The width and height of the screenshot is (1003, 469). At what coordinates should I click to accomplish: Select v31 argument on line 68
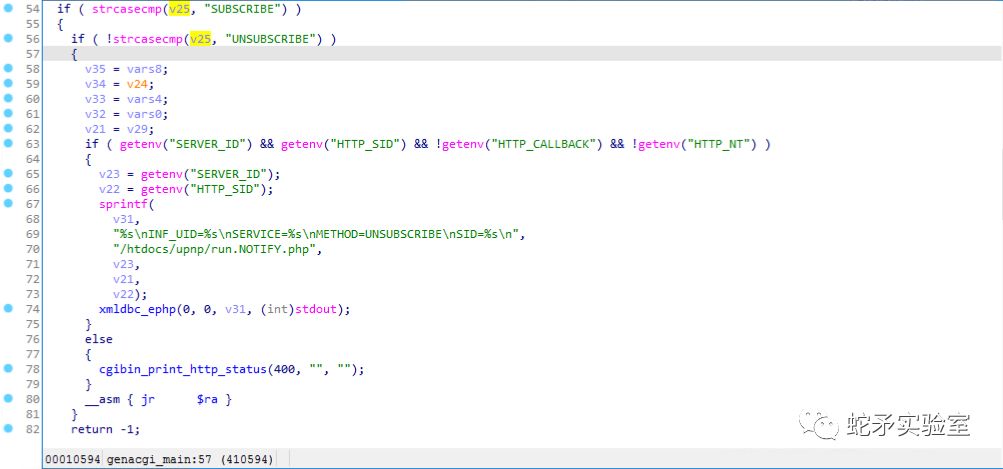tap(123, 219)
